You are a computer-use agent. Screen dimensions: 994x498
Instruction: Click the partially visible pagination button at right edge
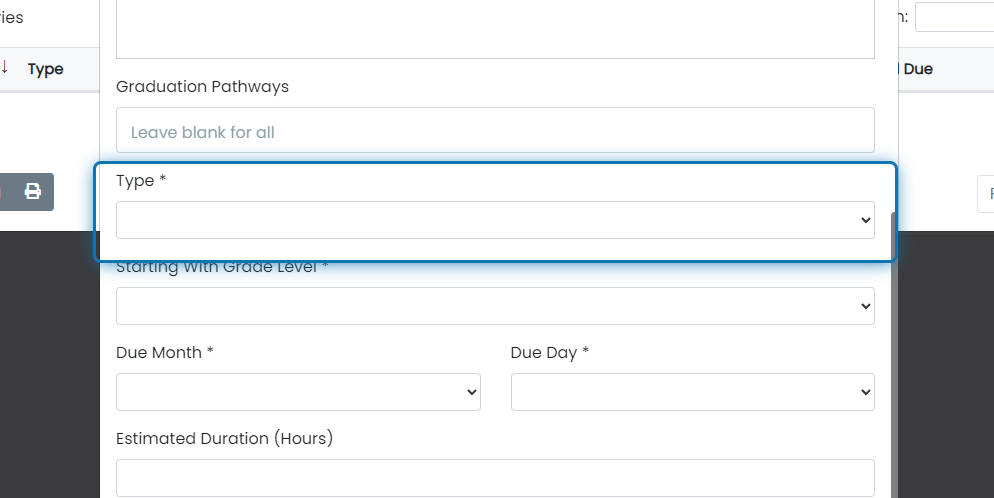(986, 194)
